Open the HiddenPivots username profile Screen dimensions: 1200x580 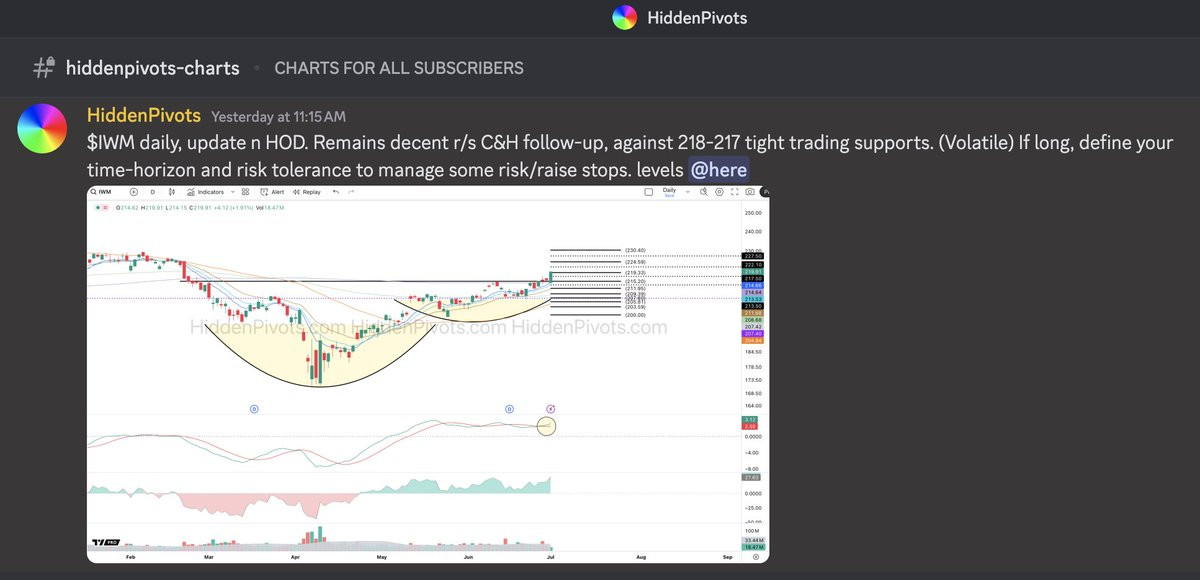[143, 116]
